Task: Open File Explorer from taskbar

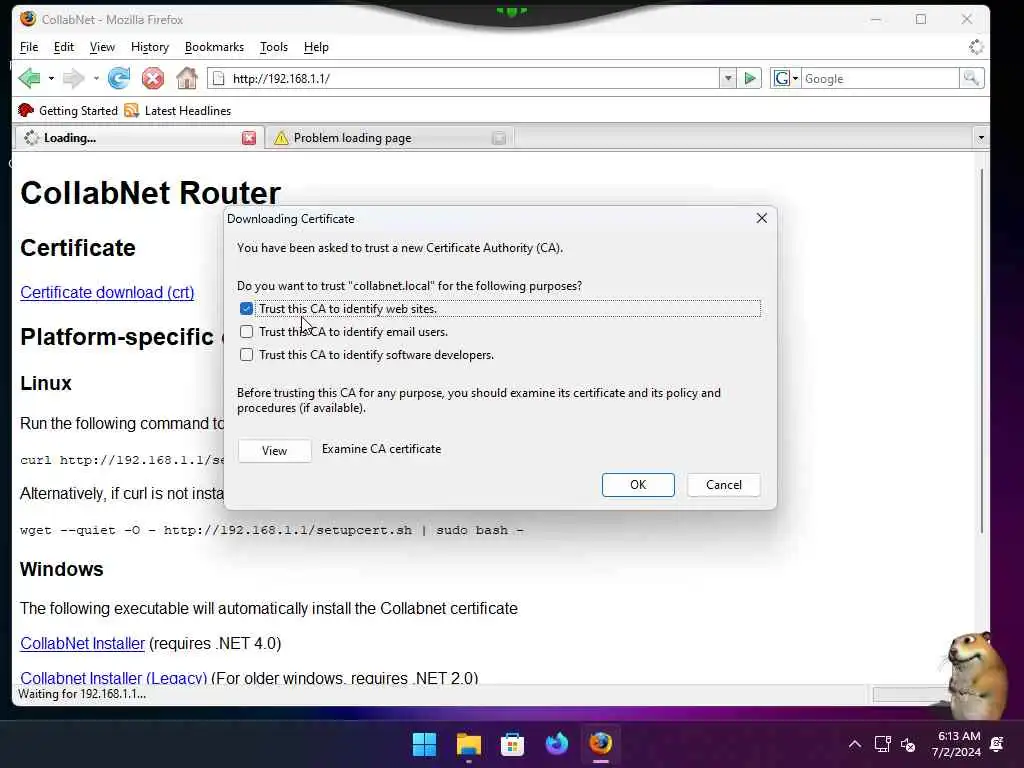Action: 468,744
